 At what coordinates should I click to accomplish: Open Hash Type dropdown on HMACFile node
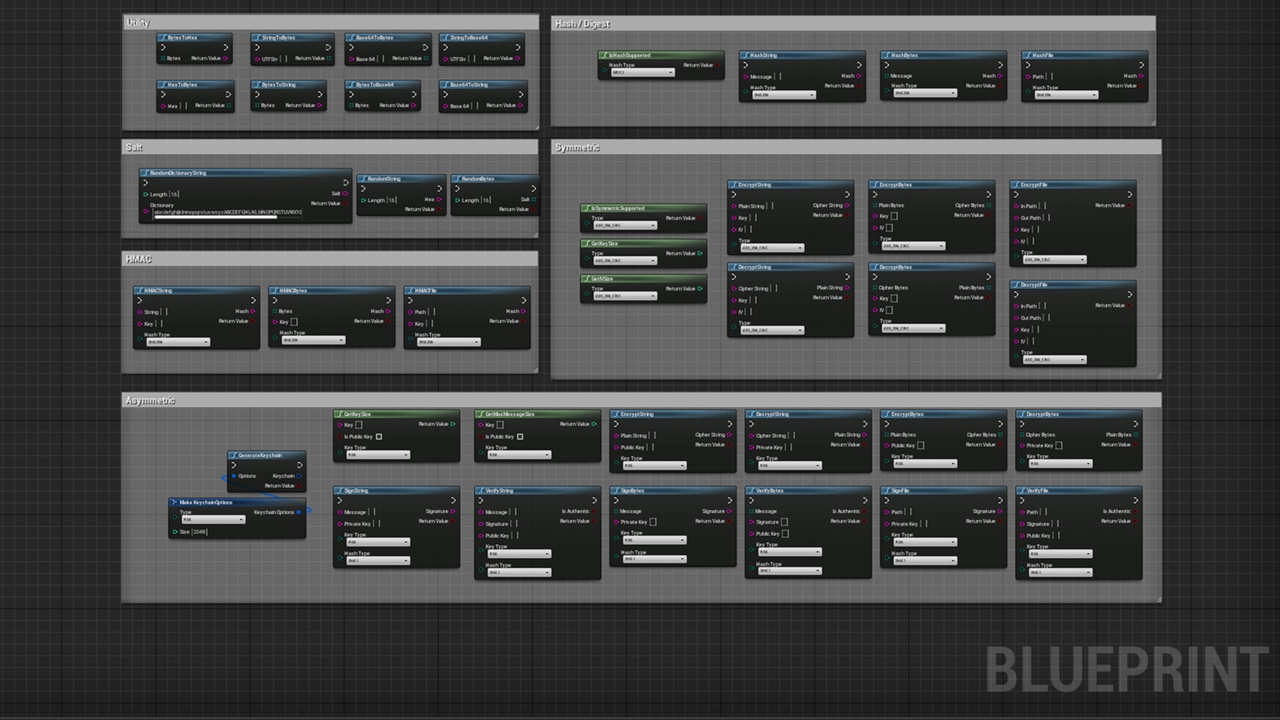(x=447, y=342)
